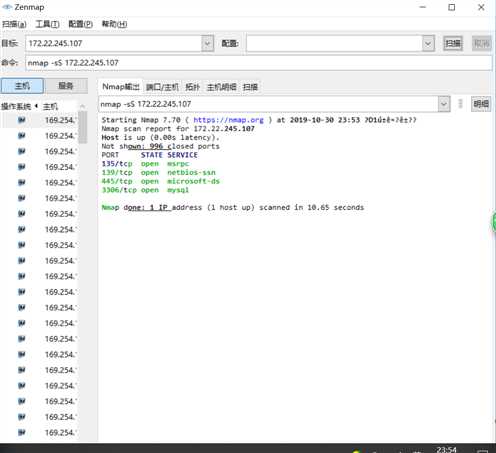This screenshot has height=453, width=496.
Task: Click the host list scroll-up arrow
Action: coord(83,106)
